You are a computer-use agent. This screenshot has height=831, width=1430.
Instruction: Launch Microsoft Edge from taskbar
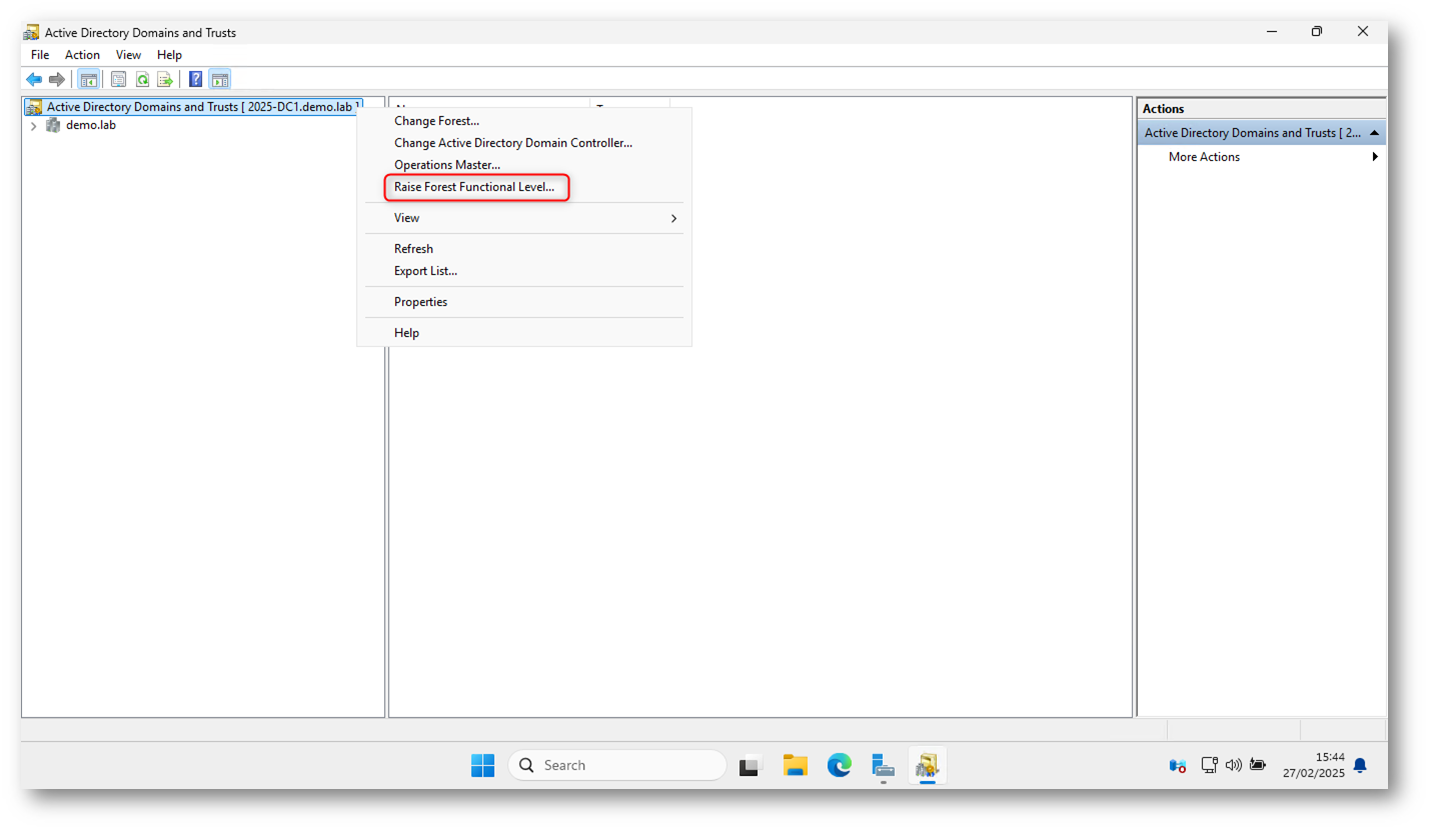[839, 765]
